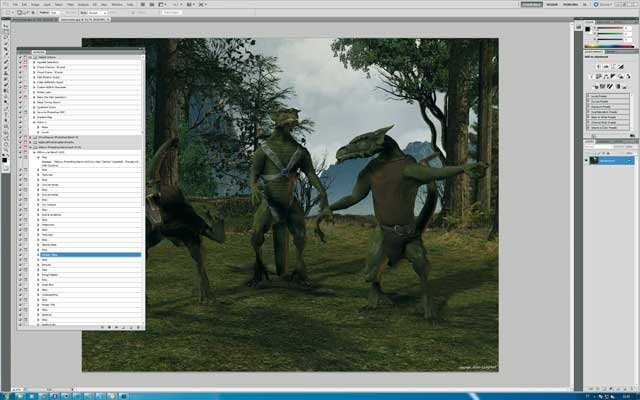Adjust the blue slider in Color panel
This screenshot has height=400, width=640.
point(610,39)
